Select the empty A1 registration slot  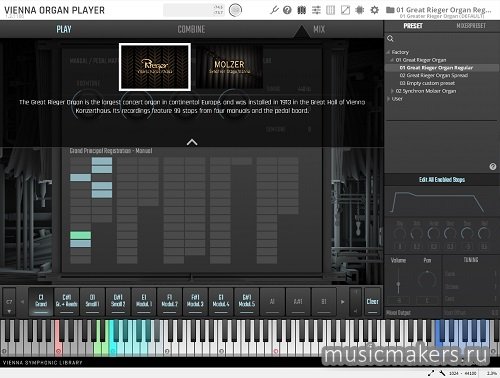272,301
